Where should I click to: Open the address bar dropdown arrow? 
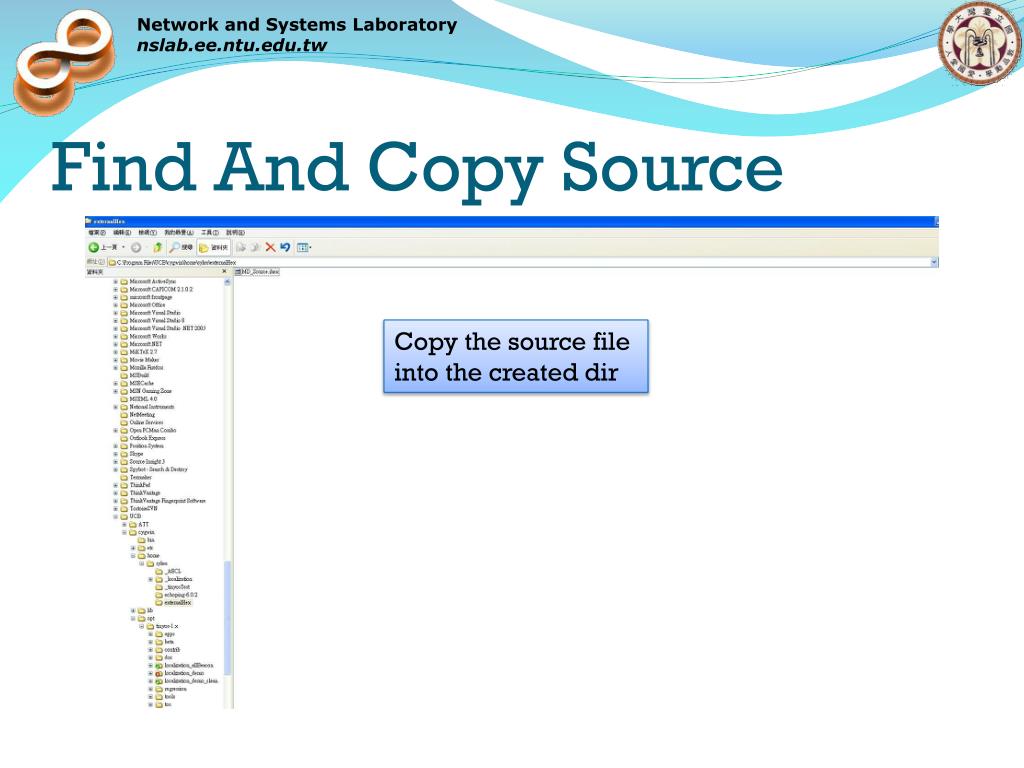point(934,262)
